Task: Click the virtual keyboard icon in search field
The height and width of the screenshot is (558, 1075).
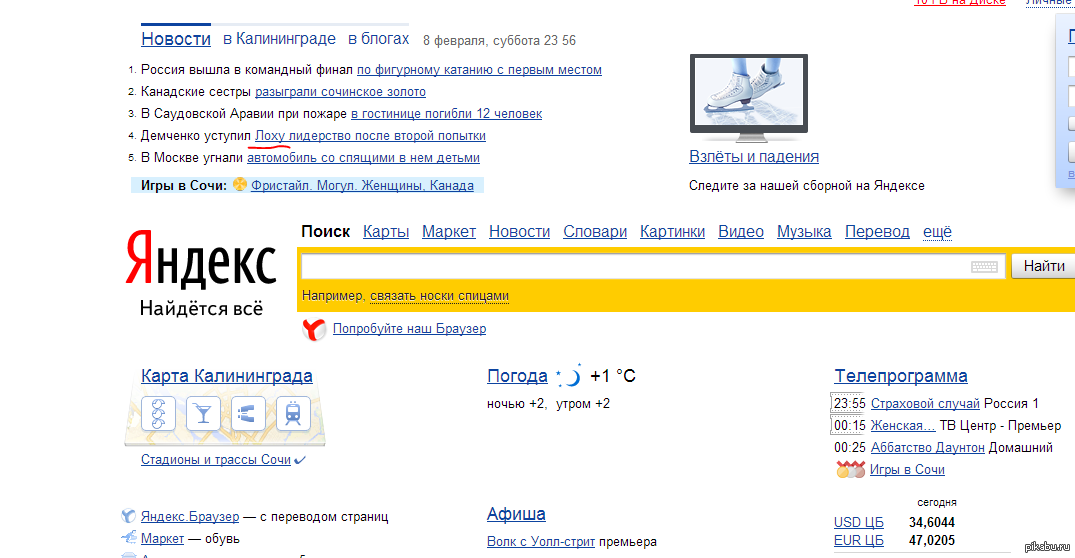Action: pyautogui.click(x=984, y=267)
